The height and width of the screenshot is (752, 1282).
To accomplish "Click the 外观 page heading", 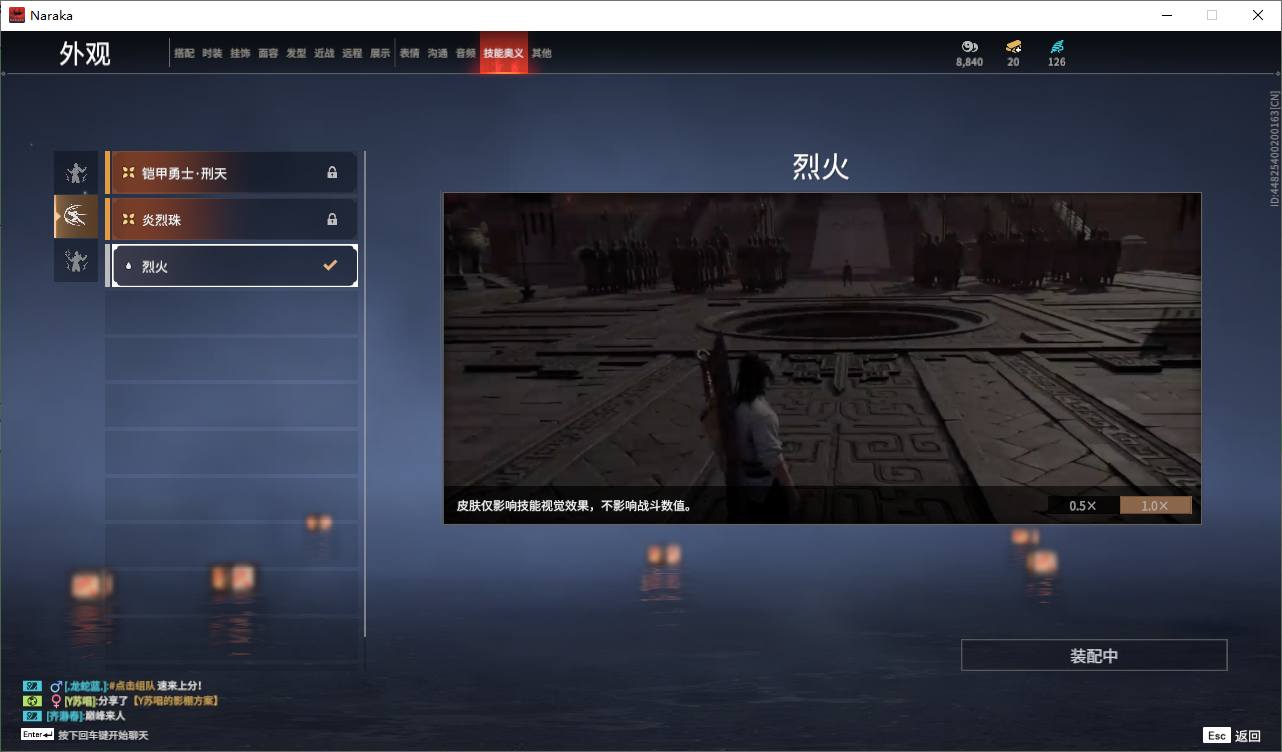I will point(85,53).
